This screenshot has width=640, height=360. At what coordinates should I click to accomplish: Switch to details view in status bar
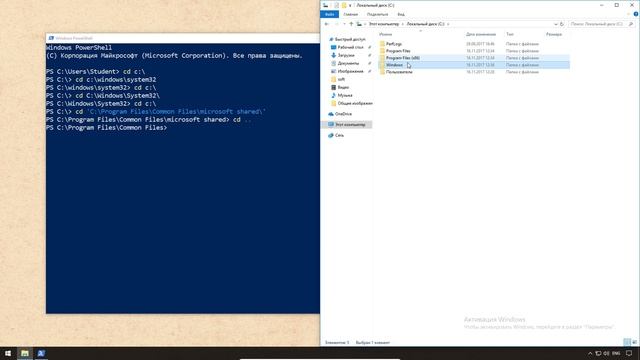pos(627,342)
